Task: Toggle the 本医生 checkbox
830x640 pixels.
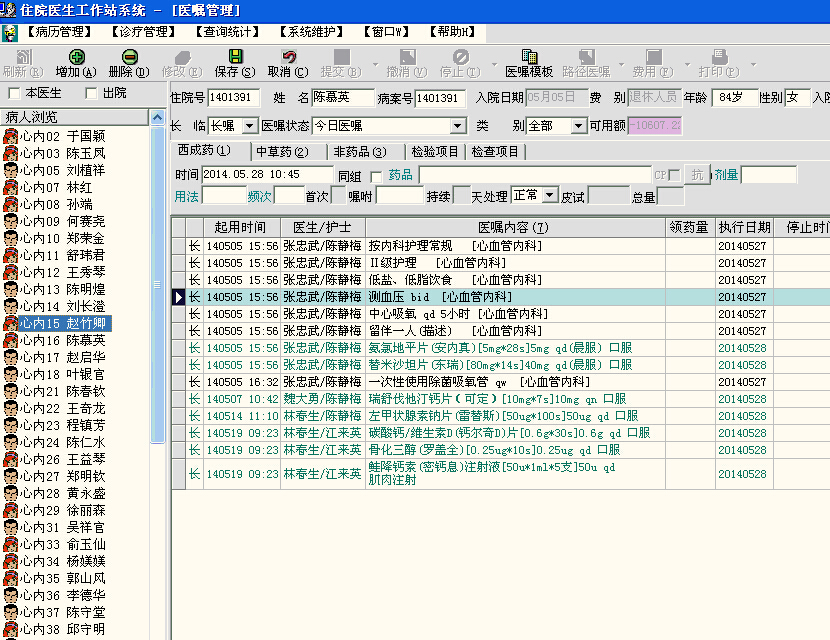Action: point(14,93)
